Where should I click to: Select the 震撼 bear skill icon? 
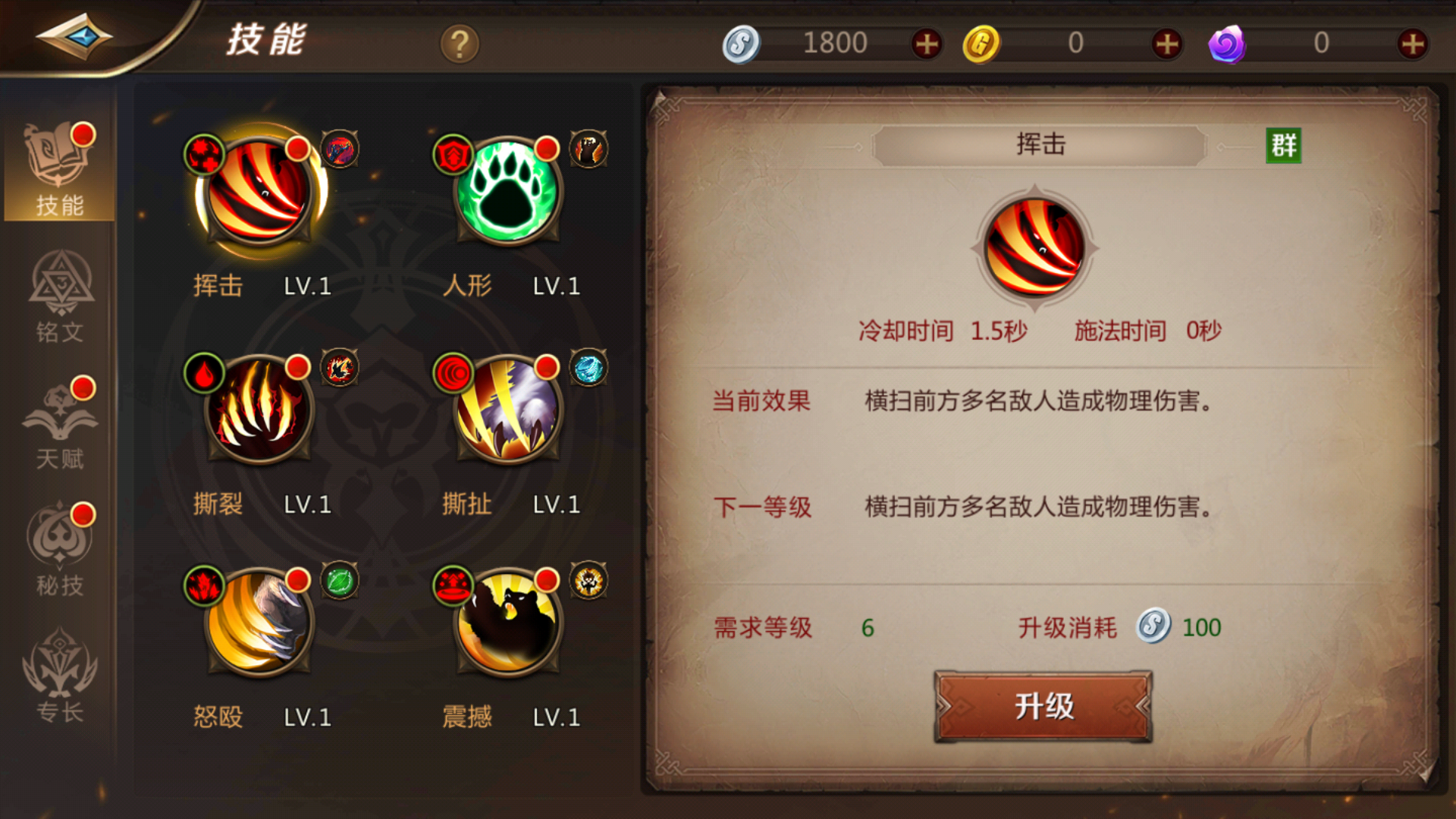click(x=508, y=622)
